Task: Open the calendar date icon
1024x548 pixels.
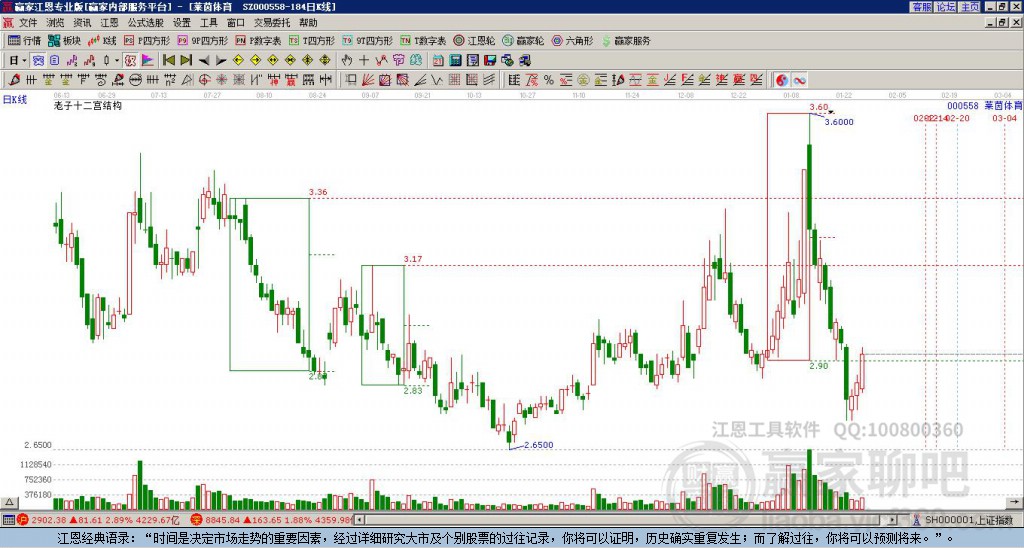Action: tap(438, 60)
